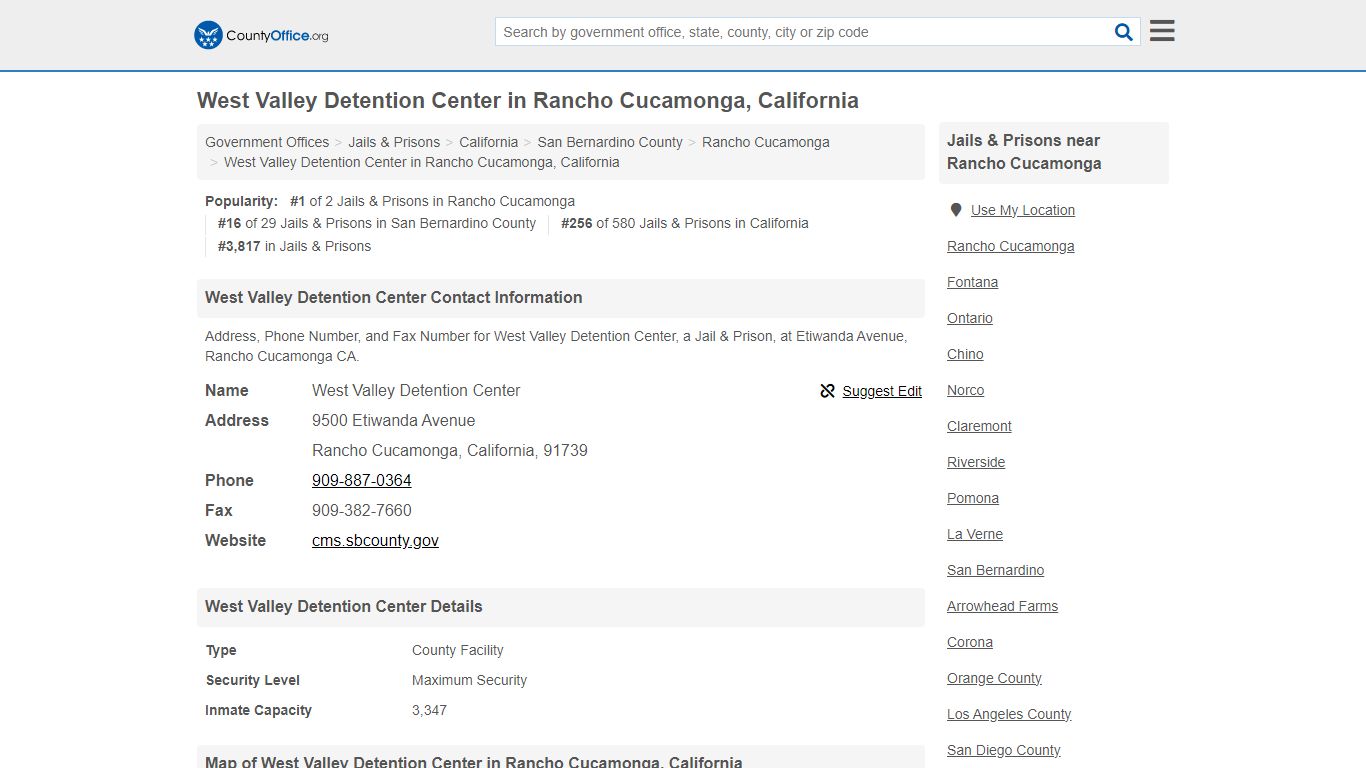Click the #256 of 580 California ranking

coord(685,223)
